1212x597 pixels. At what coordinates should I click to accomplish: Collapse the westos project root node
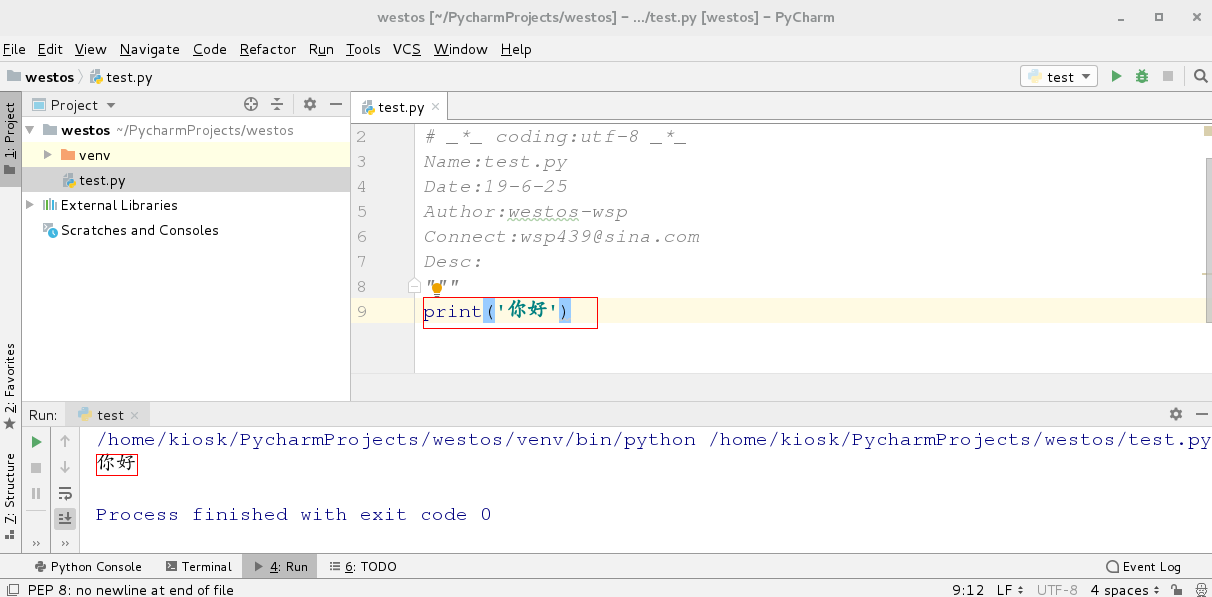click(30, 130)
